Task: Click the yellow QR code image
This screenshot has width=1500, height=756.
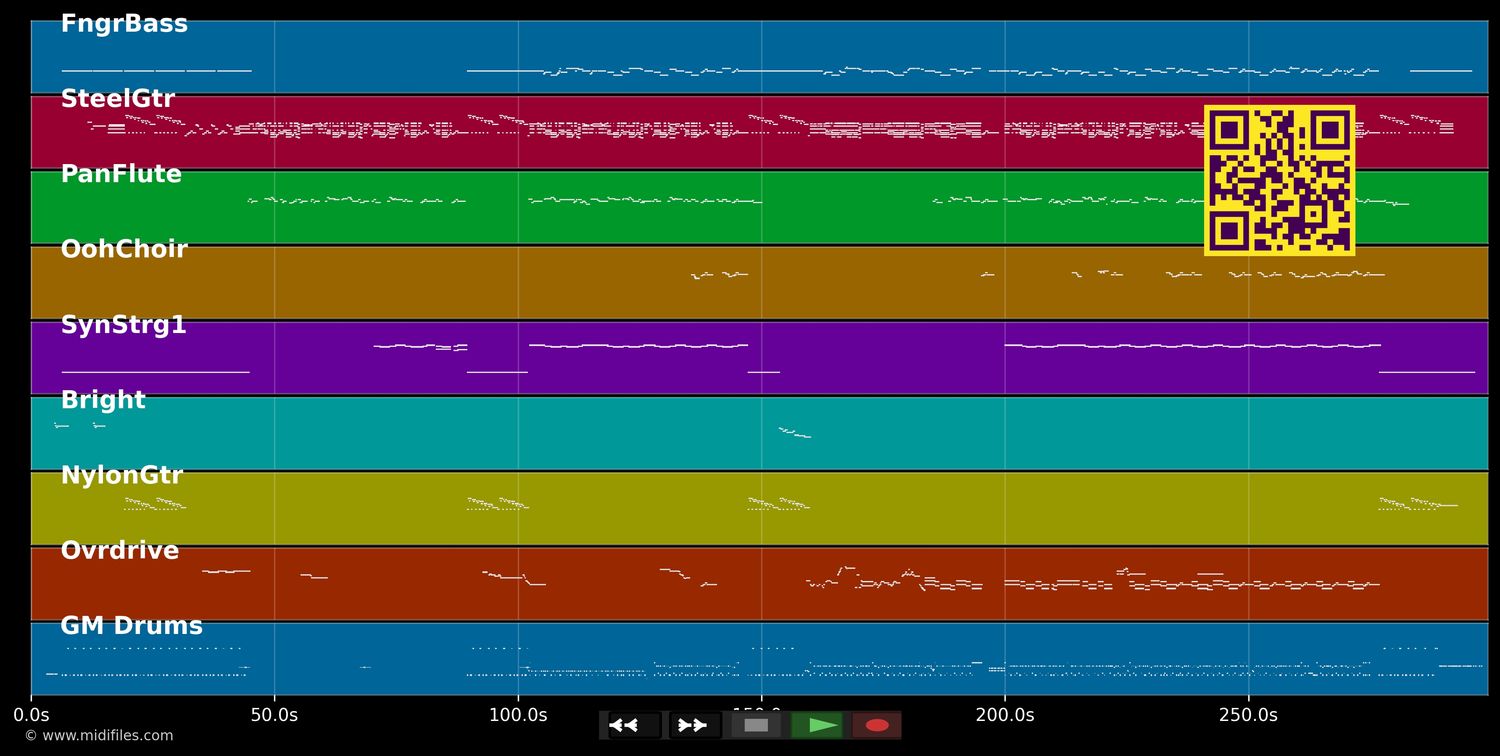Action: click(1279, 180)
